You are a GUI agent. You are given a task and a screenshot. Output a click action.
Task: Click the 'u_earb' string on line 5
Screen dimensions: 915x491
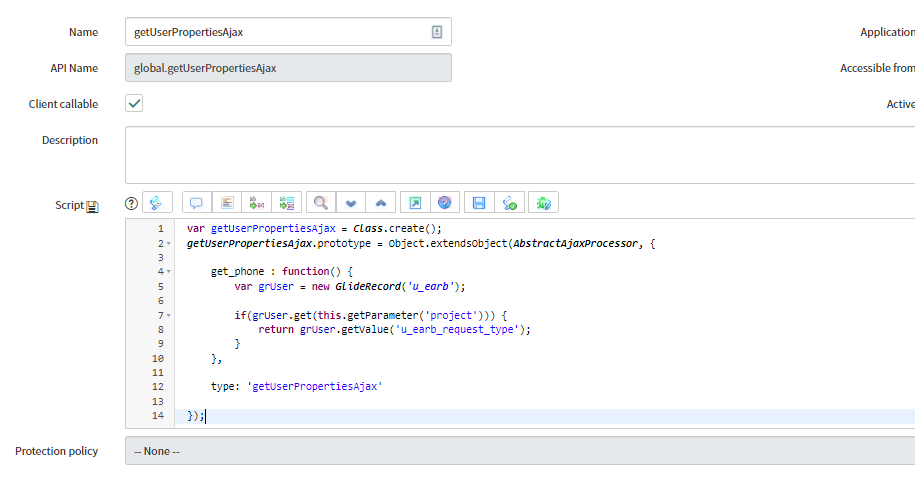[431, 286]
